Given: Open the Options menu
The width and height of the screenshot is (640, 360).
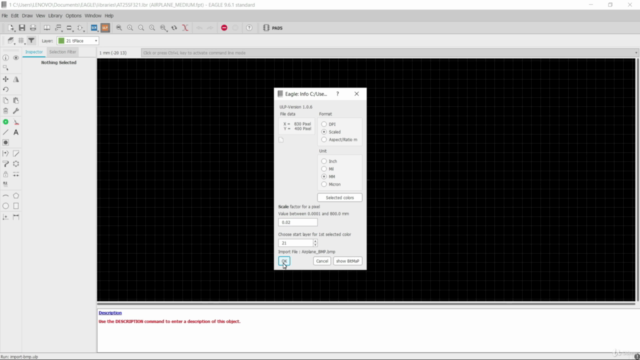Looking at the screenshot, I should [x=73, y=16].
